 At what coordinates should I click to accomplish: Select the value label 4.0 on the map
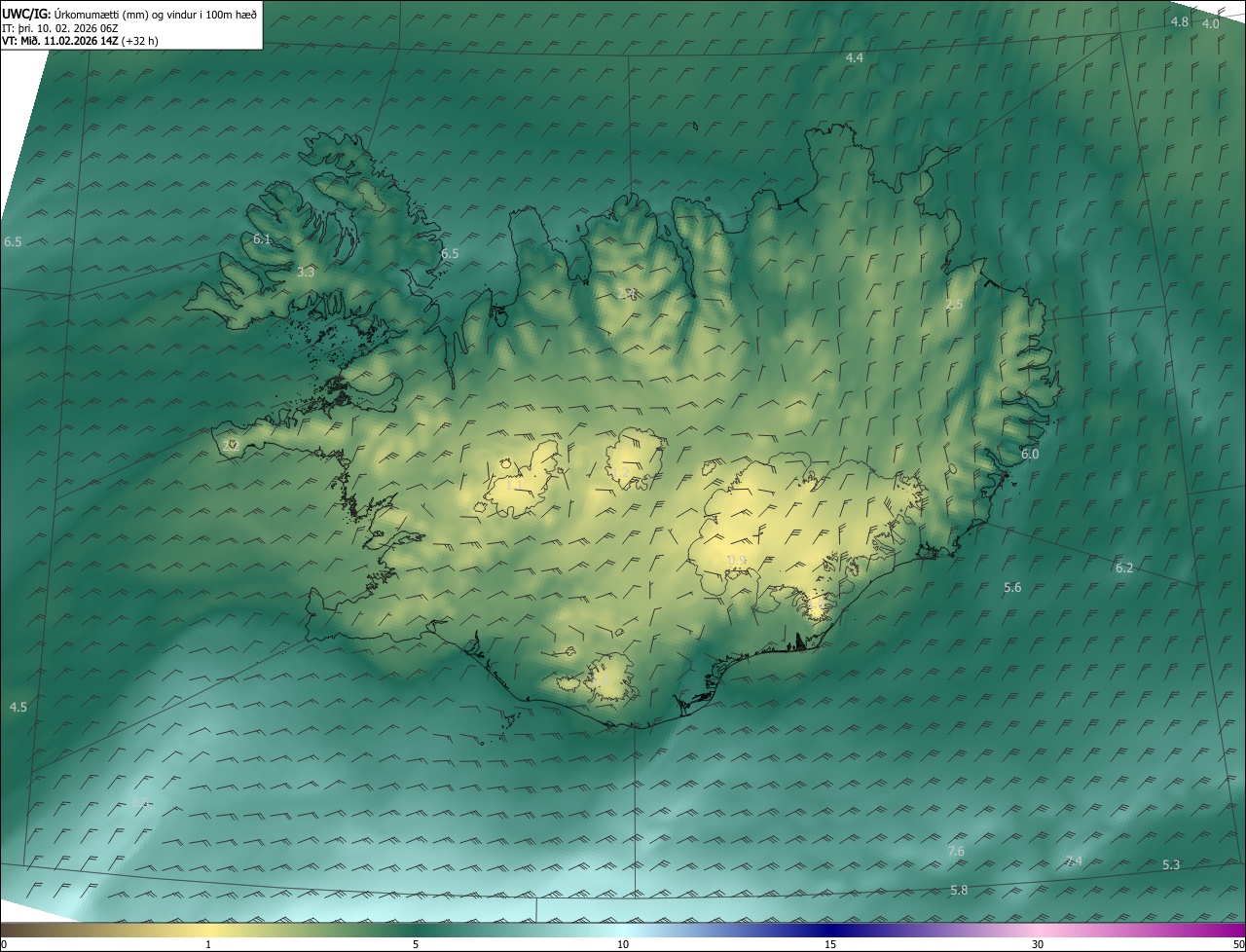point(1210,23)
